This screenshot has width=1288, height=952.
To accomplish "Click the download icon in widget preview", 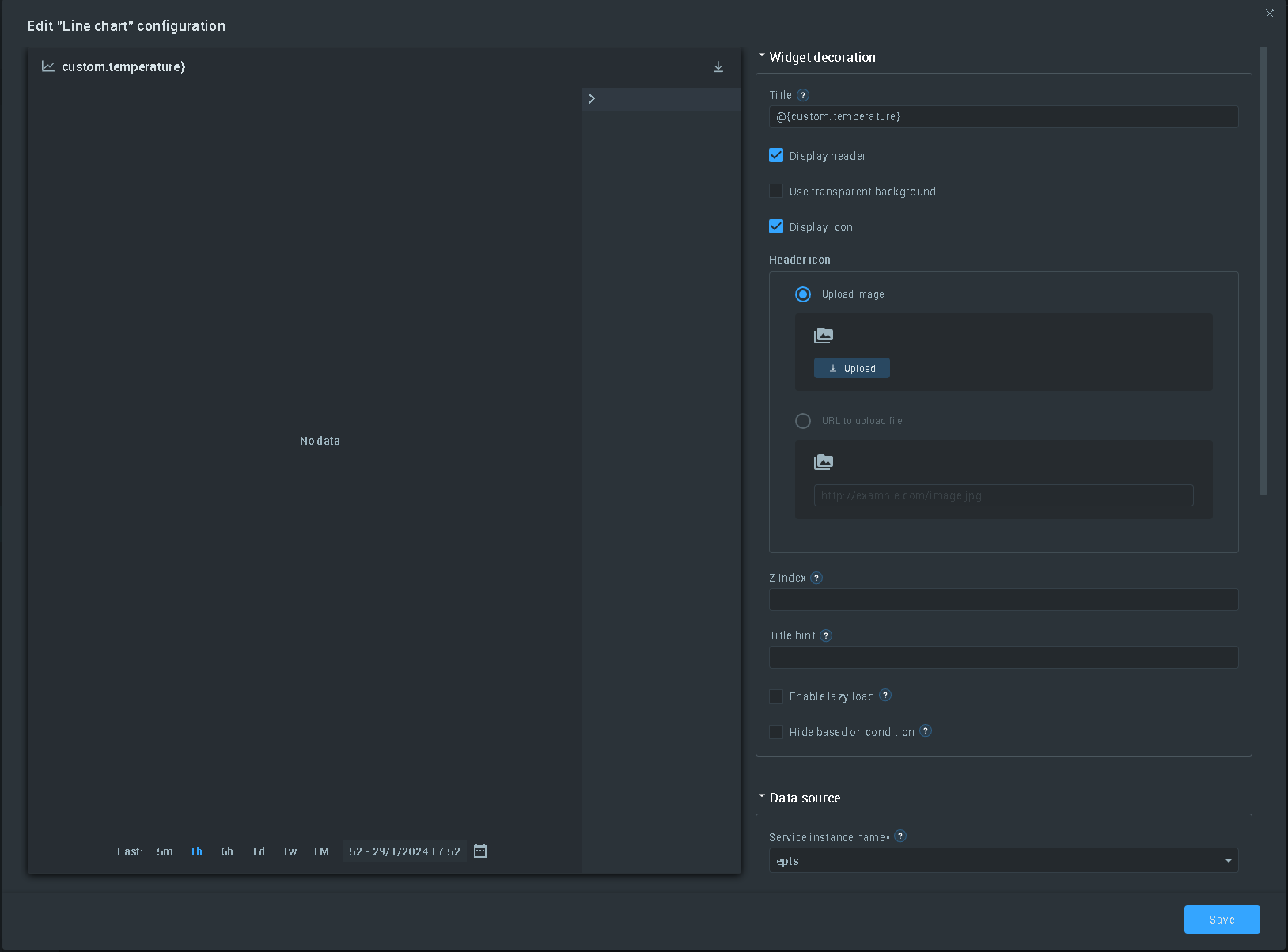I will coord(718,66).
